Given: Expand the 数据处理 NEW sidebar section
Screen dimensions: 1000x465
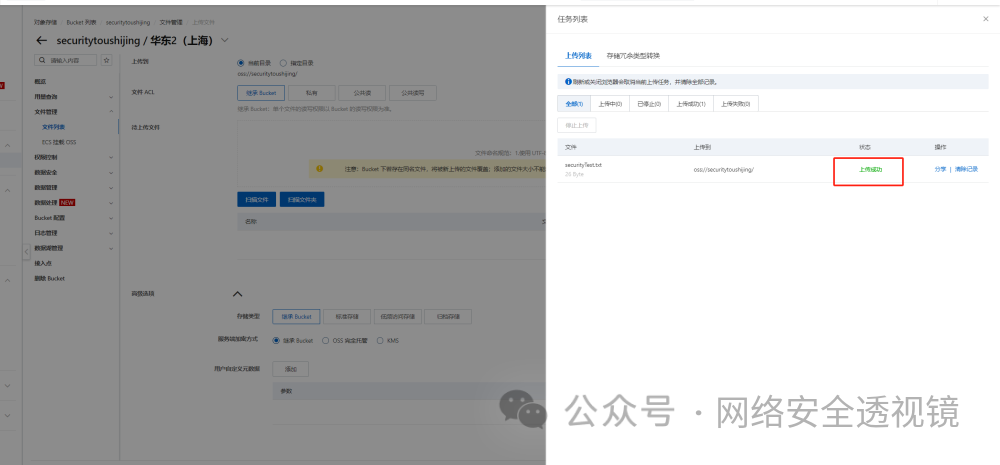Looking at the screenshot, I should (x=111, y=203).
